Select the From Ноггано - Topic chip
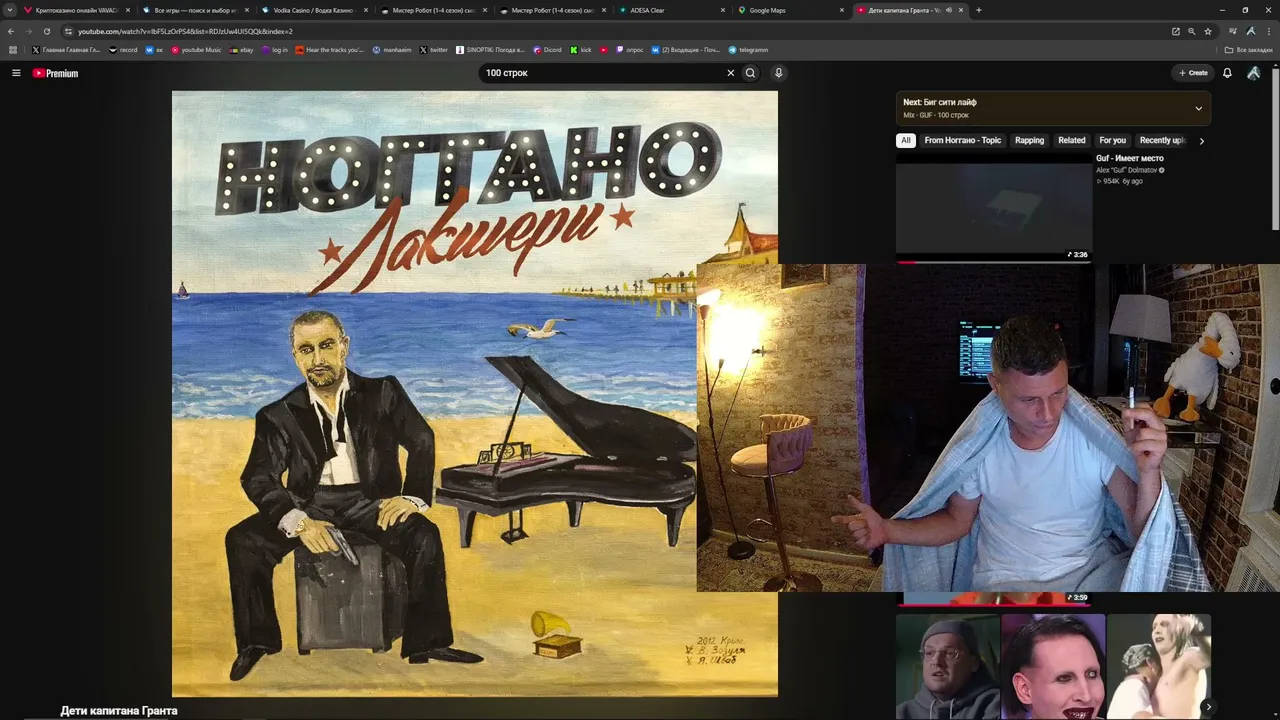 click(x=963, y=141)
